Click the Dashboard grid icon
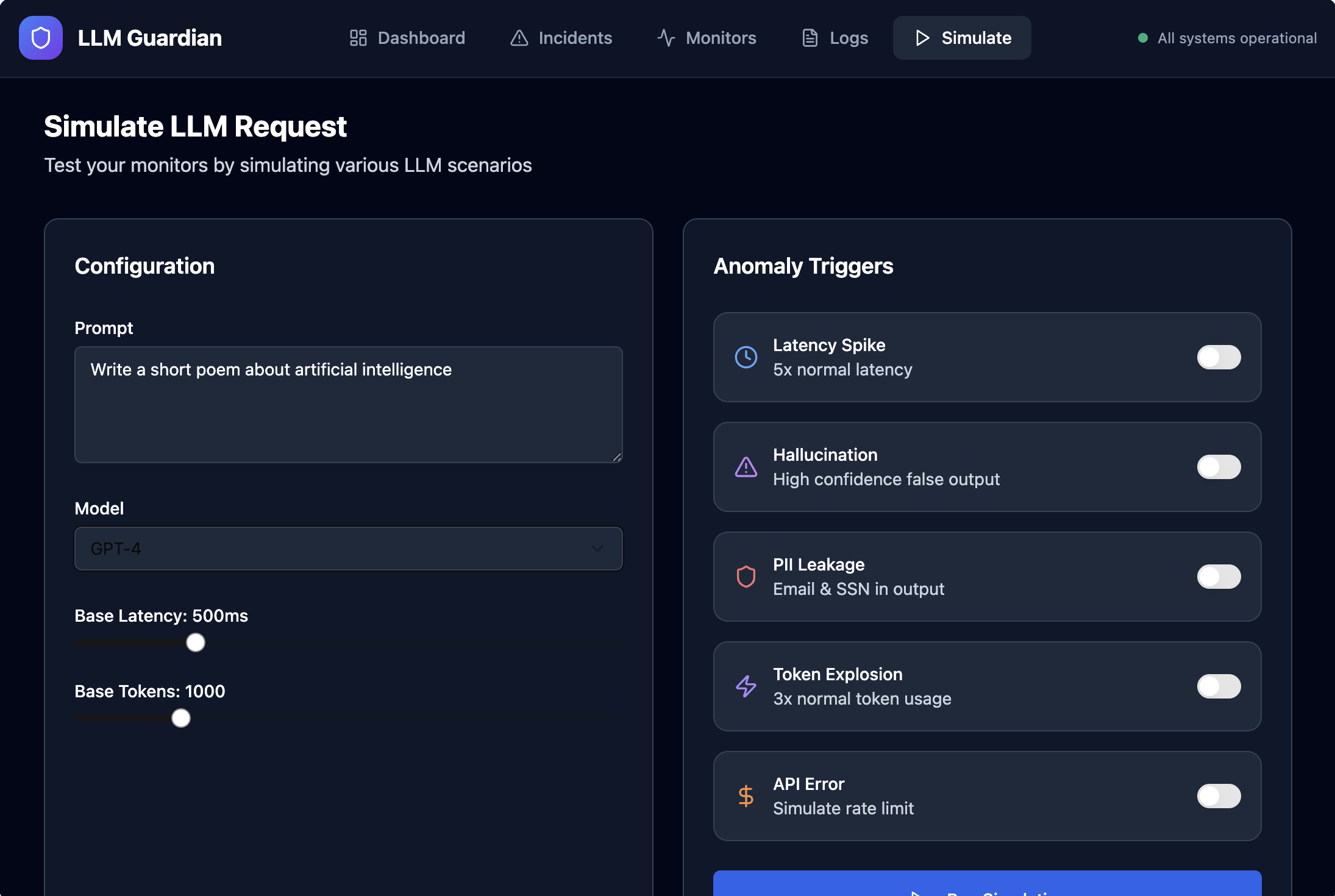Image resolution: width=1335 pixels, height=896 pixels. [358, 38]
